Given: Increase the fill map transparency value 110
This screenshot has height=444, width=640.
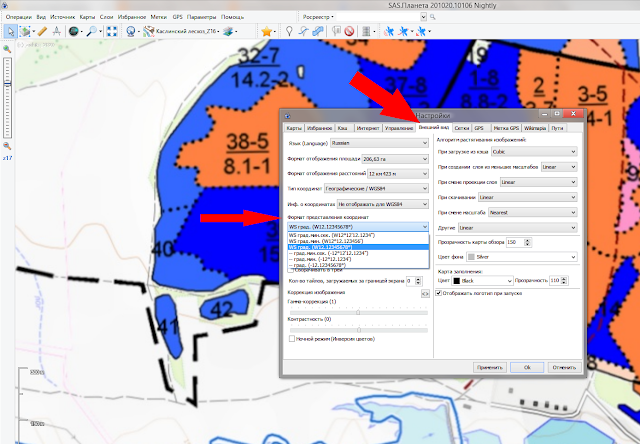Looking at the screenshot, I should tap(564, 279).
